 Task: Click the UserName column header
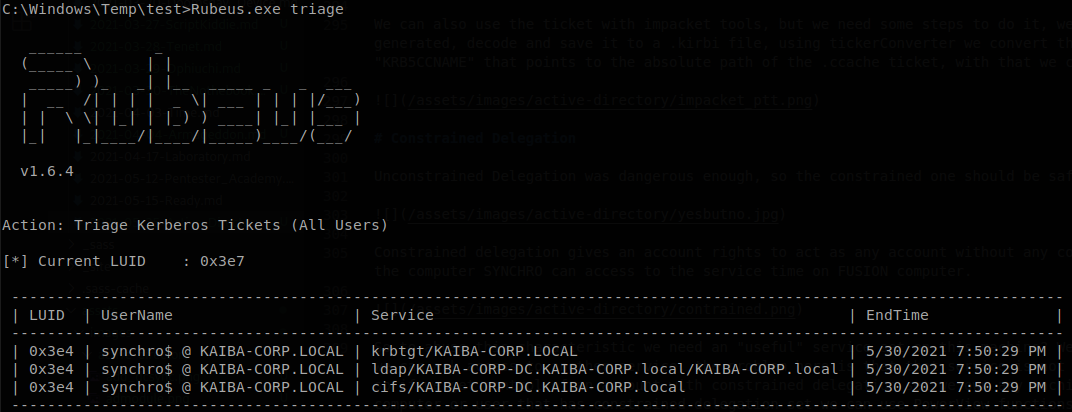click(137, 315)
